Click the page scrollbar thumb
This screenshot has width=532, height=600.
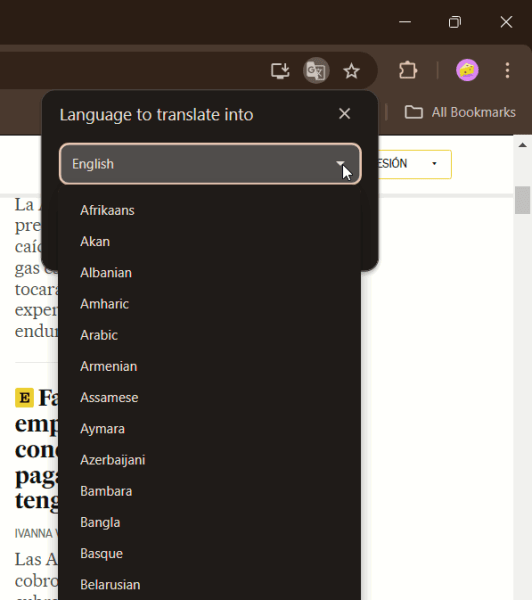[x=522, y=200]
